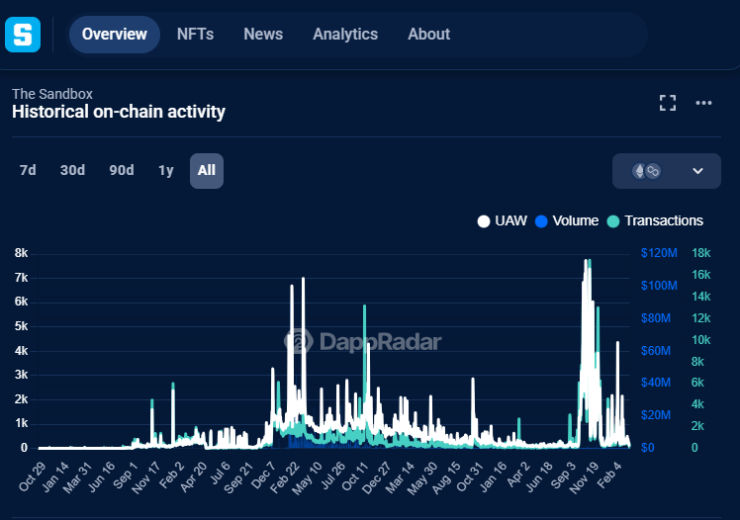Click the $60M volume axis label
The width and height of the screenshot is (740, 520).
point(656,351)
